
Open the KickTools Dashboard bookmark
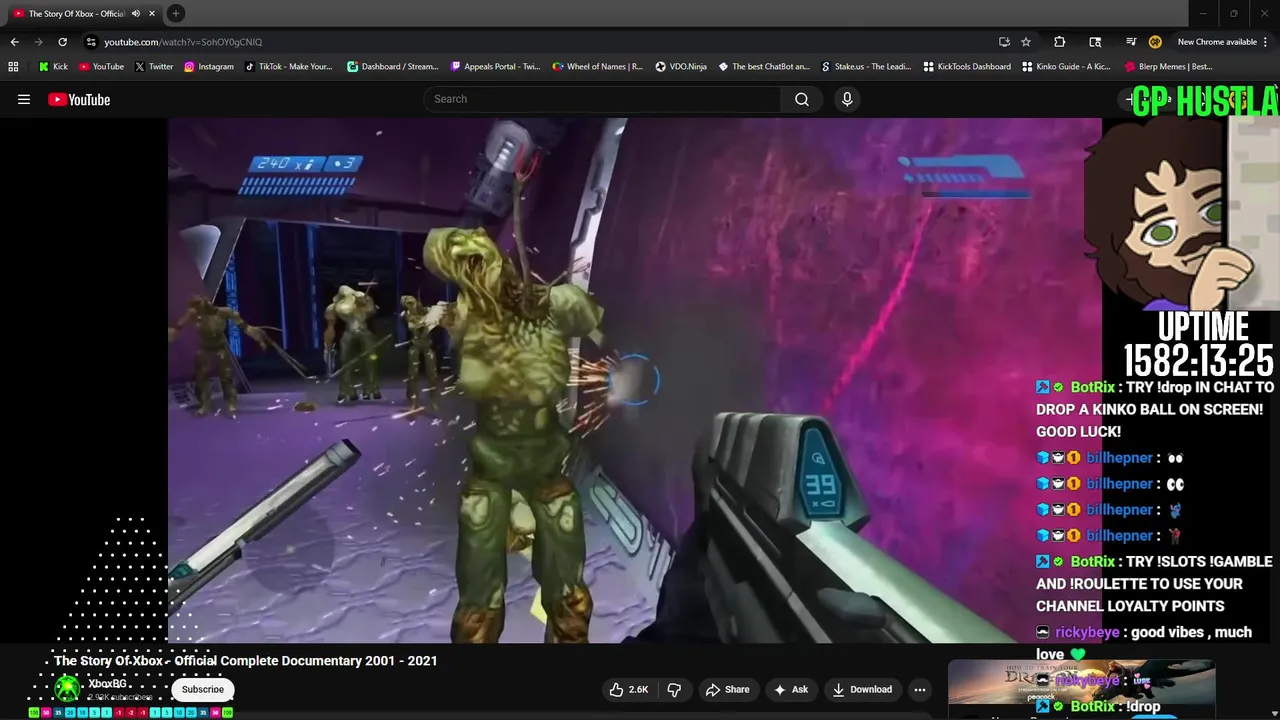coord(967,67)
